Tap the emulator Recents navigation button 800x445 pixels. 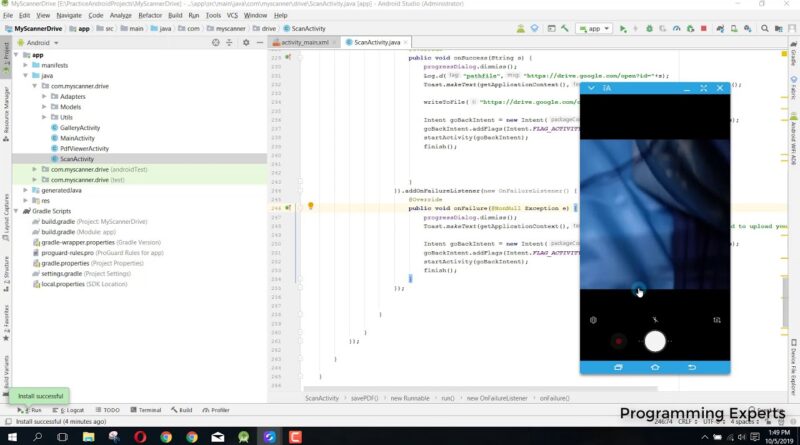point(618,367)
